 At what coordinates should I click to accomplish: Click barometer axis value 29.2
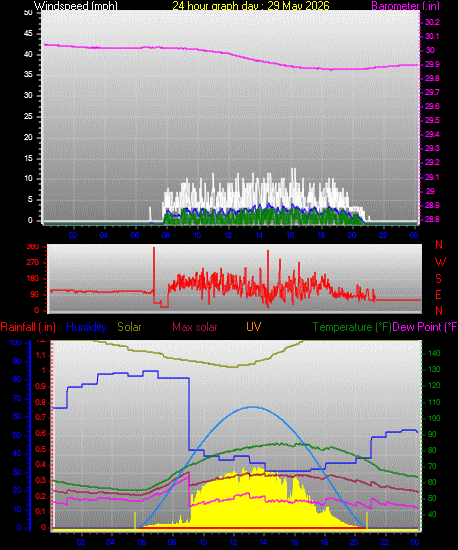pyautogui.click(x=432, y=163)
